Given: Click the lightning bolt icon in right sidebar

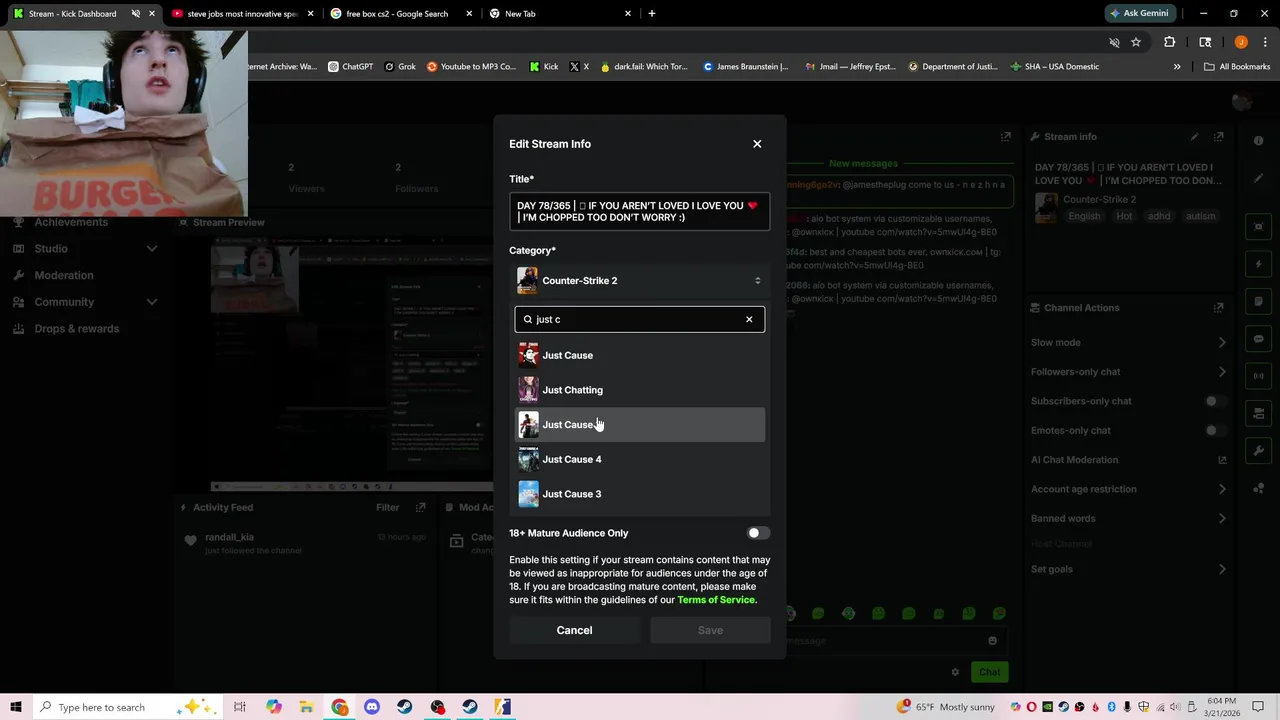Looking at the screenshot, I should 1258,264.
